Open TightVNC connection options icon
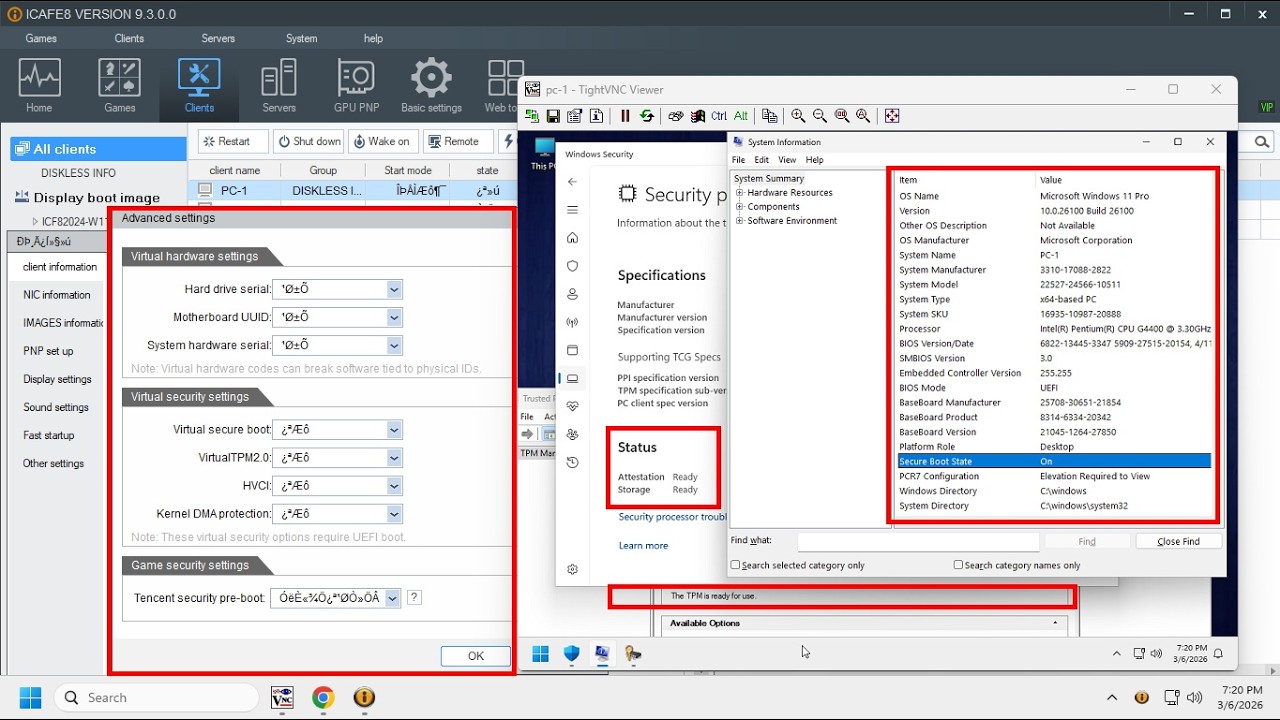Viewport: 1280px width, 720px height. tap(575, 116)
